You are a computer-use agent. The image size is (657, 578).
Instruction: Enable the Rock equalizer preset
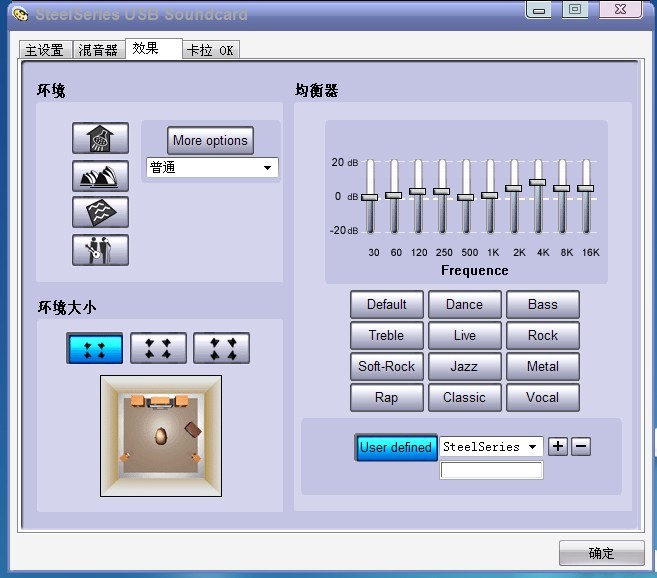542,336
